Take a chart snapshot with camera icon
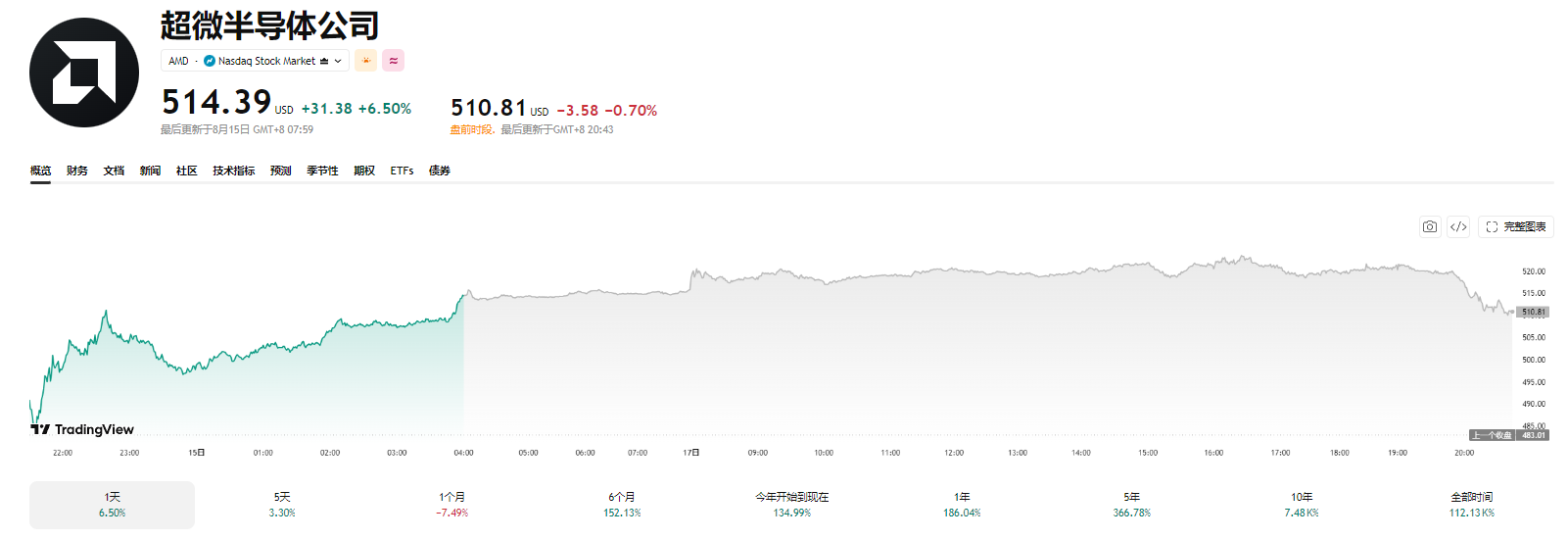This screenshot has width=1568, height=539. 1430,226
